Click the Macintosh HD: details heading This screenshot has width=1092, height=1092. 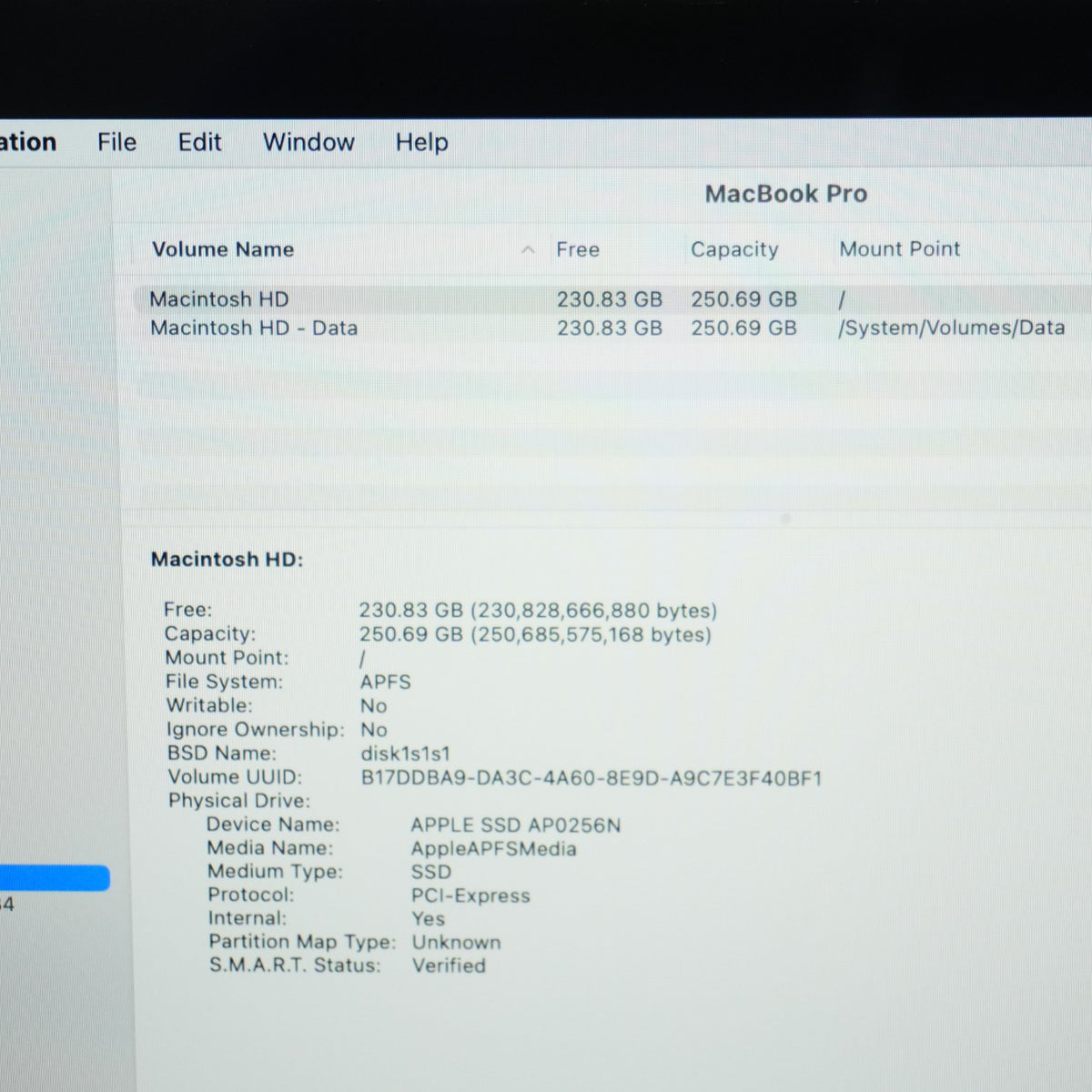227,560
